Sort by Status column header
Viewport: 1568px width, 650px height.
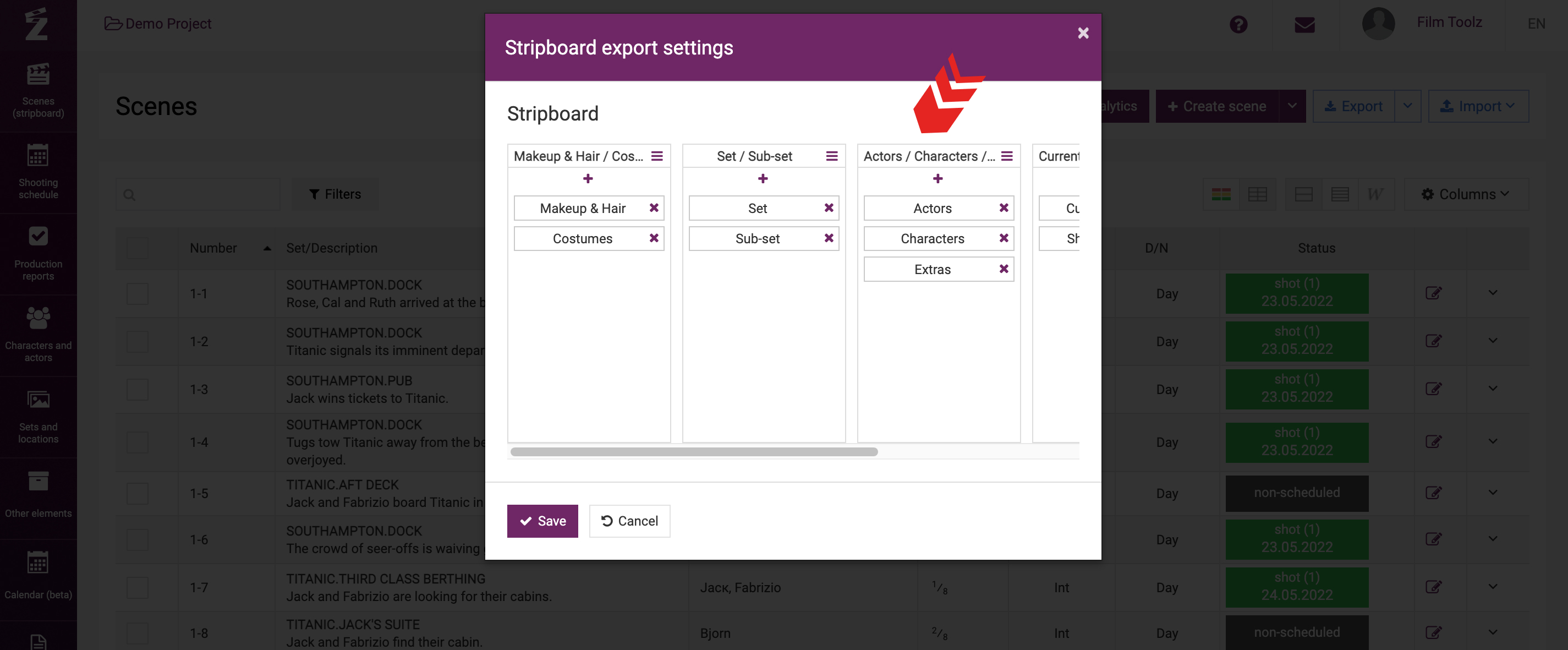(1316, 248)
